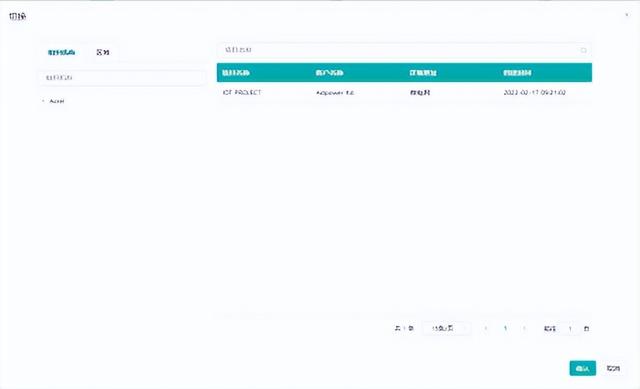Close the switch dialog with the X
This screenshot has height=389, width=640.
[x=627, y=15]
